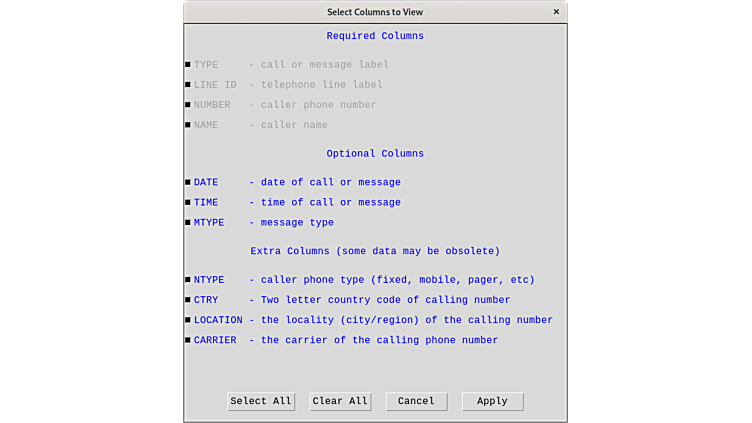Toggle the LOCATION column checkbox
The height and width of the screenshot is (423, 752).
(x=188, y=321)
